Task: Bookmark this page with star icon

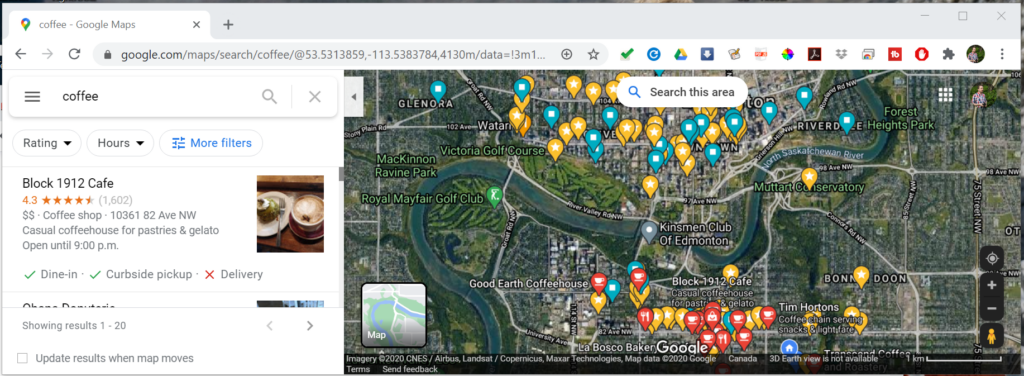Action: tap(593, 54)
